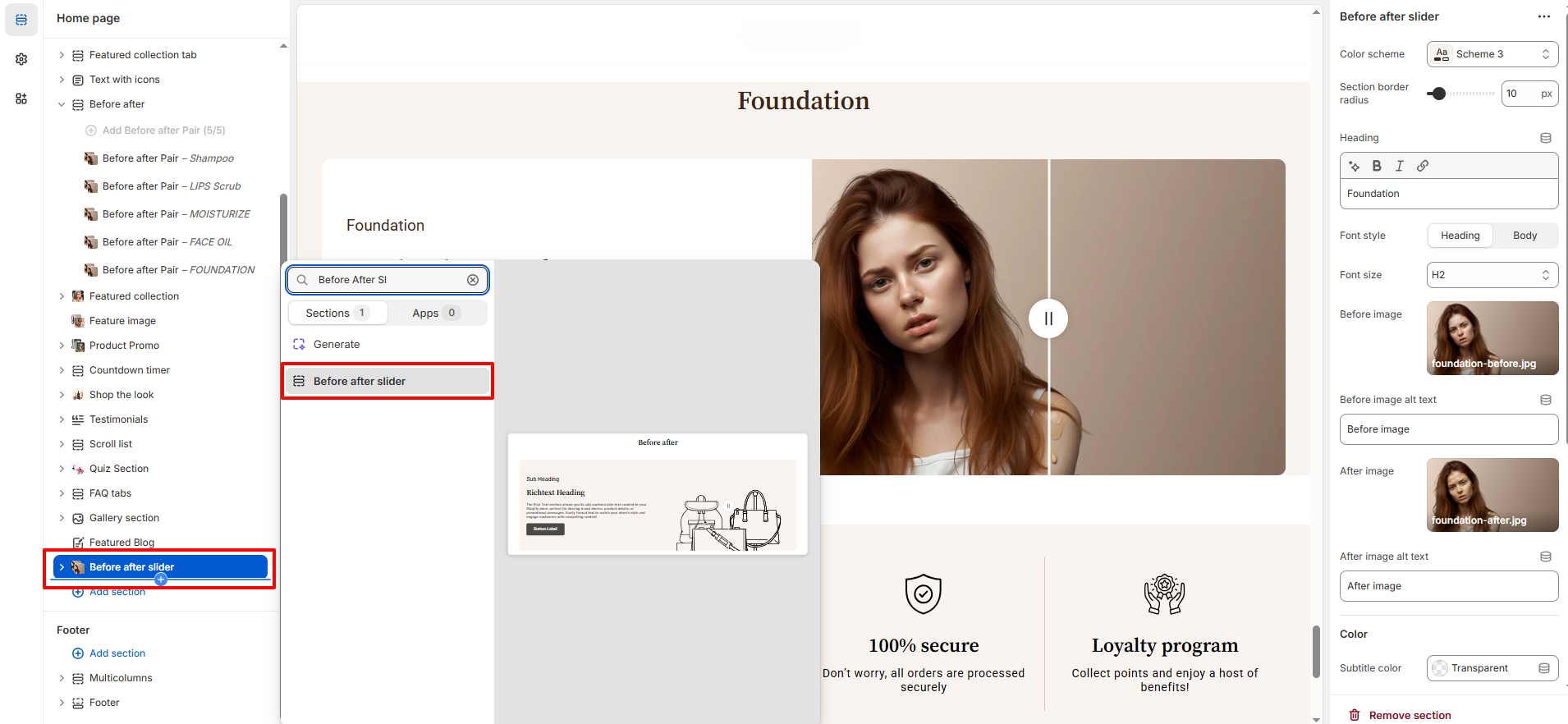
Task: Click the Bold formatting icon
Action: pyautogui.click(x=1377, y=166)
